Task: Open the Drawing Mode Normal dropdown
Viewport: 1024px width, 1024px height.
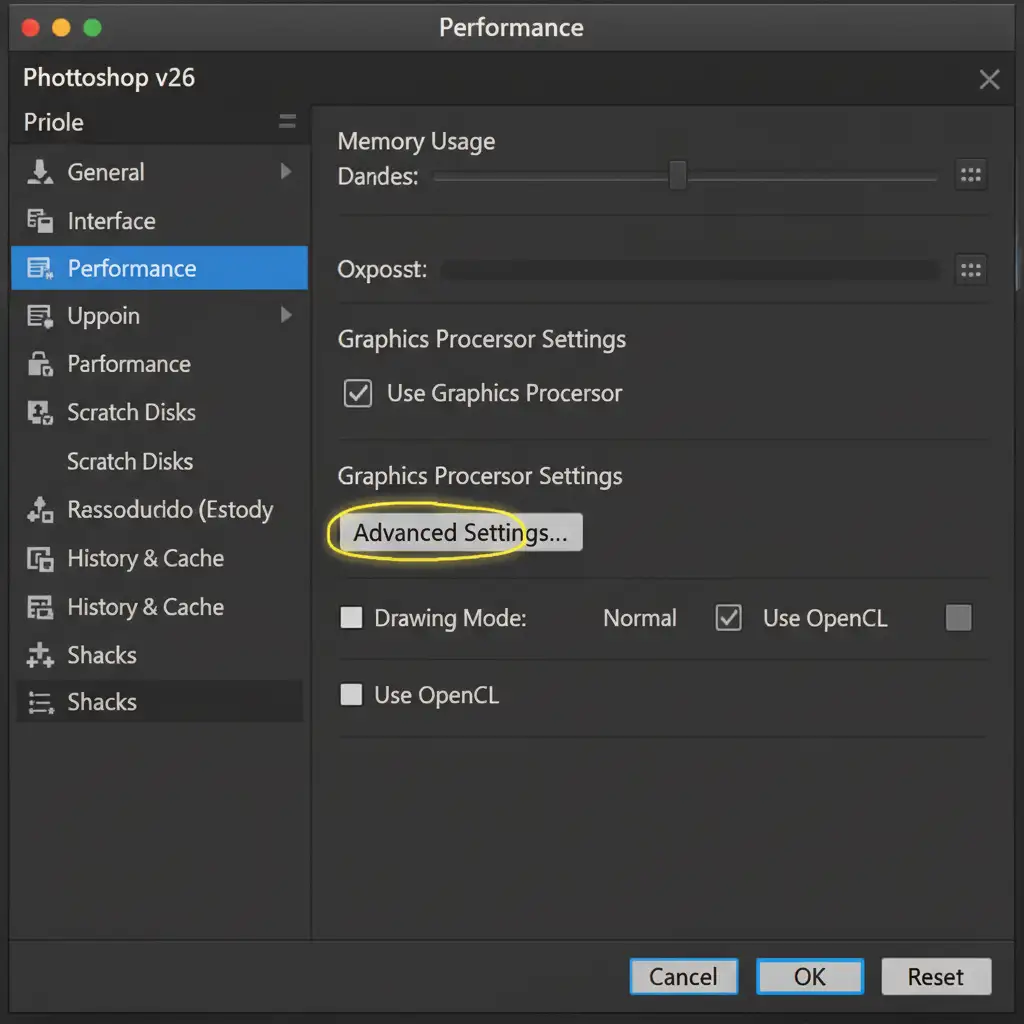Action: (639, 618)
